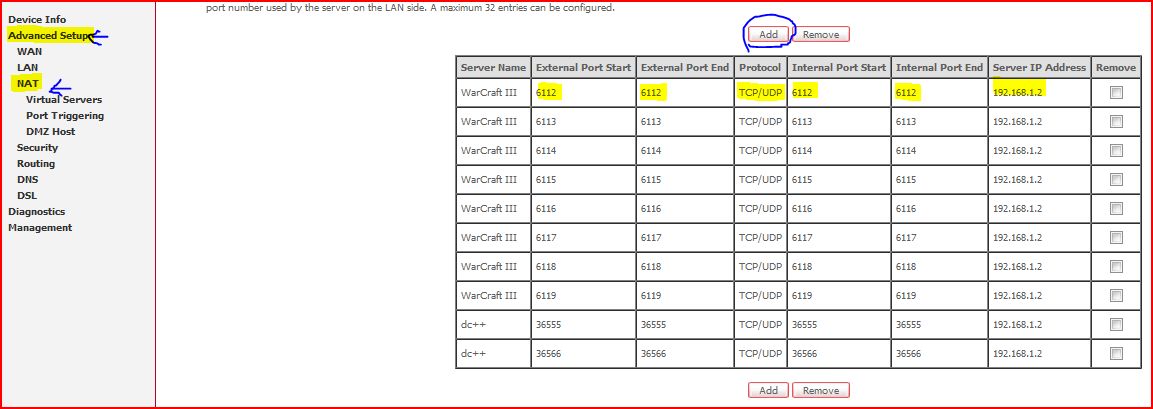Check Remove box for WarCraft III port 6112
The width and height of the screenshot is (1153, 409).
point(1116,93)
